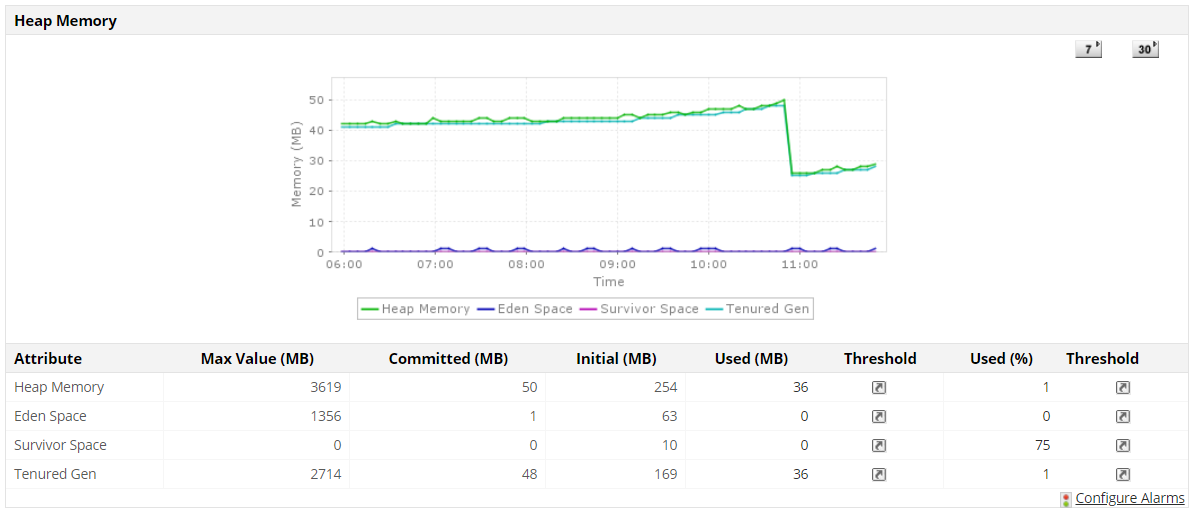Toggle Eden Space series in legend
Image resolution: width=1195 pixels, height=515 pixels.
coord(525,309)
